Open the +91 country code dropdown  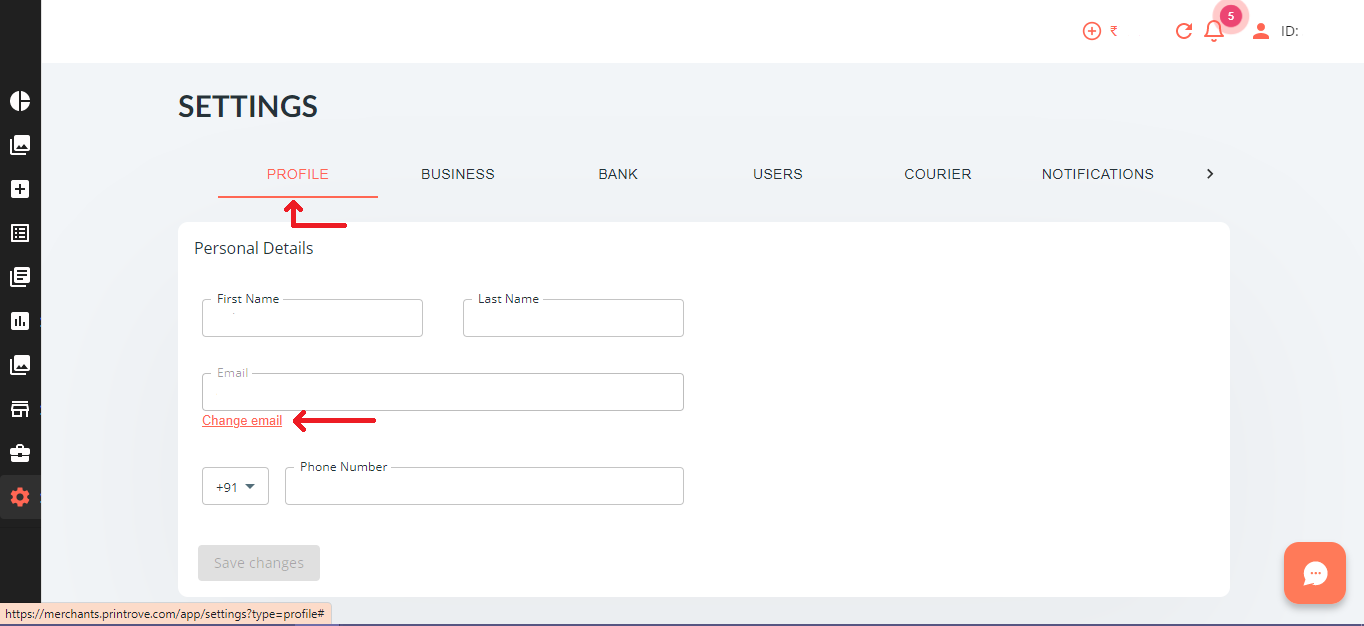tap(235, 486)
